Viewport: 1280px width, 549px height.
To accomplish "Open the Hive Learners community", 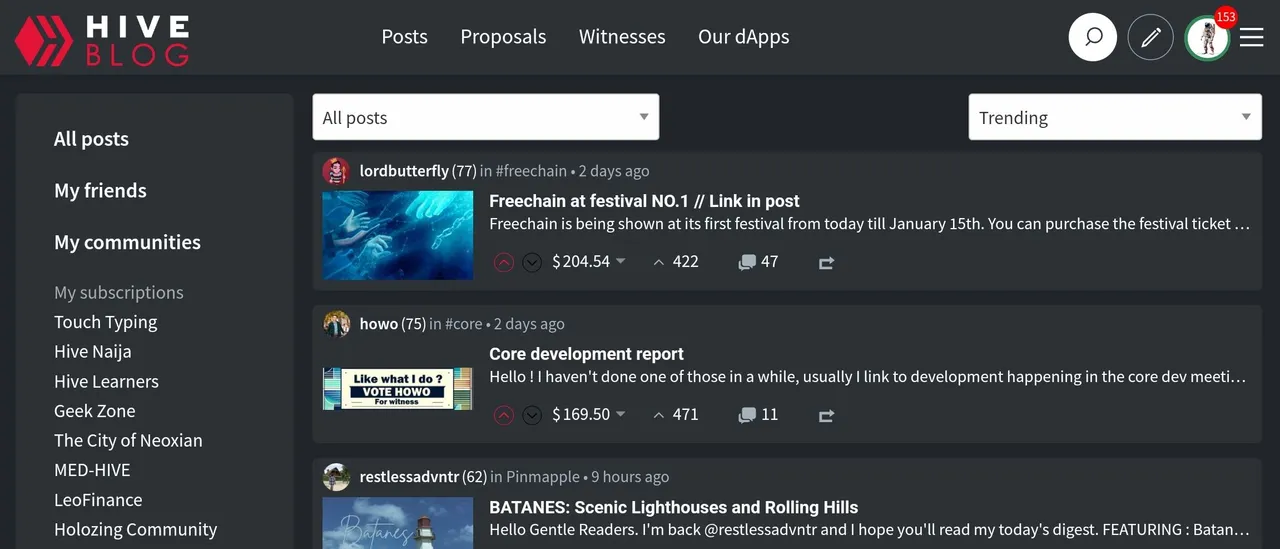I will (106, 382).
